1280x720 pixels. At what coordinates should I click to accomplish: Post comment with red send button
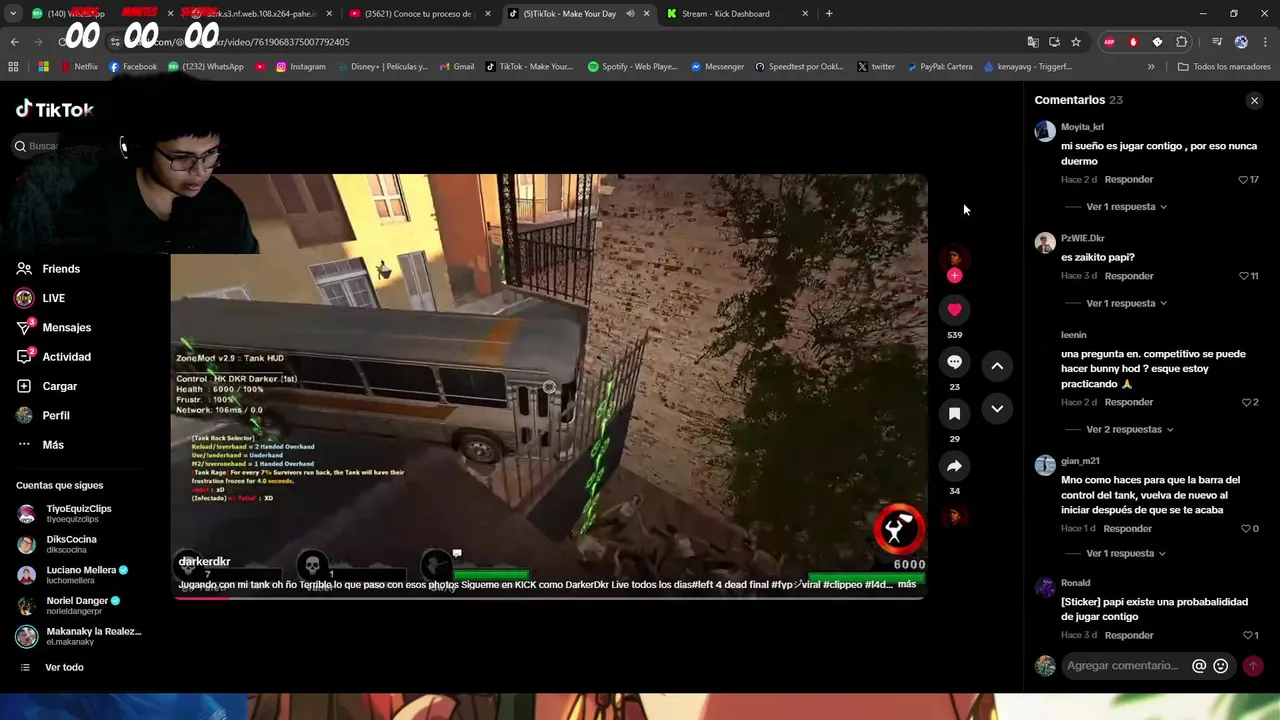coord(1252,666)
